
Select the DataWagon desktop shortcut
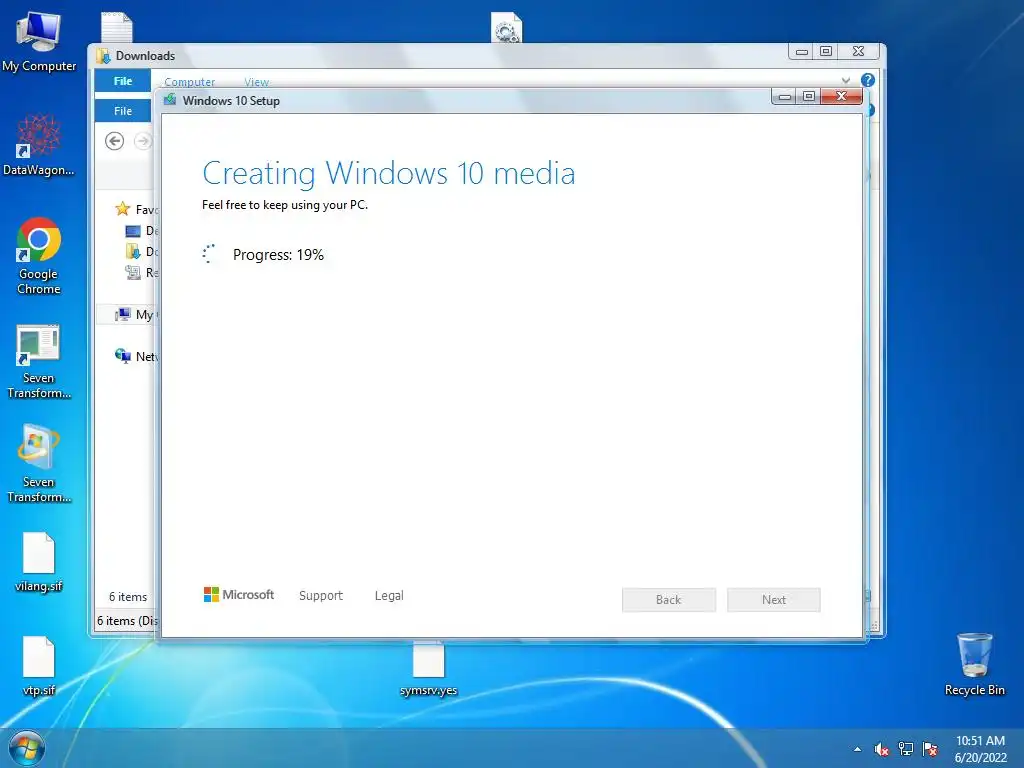point(39,145)
